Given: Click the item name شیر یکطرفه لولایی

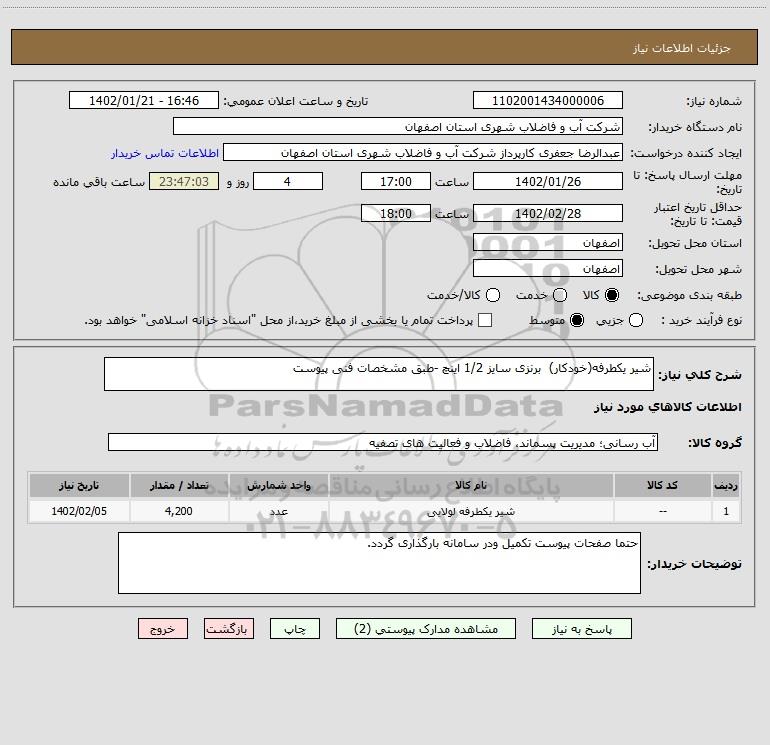Looking at the screenshot, I should 471,511.
